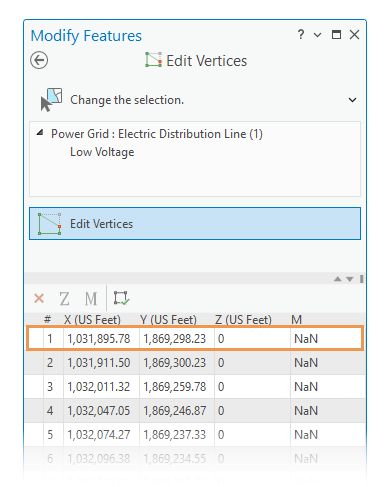Click the NaN value in row 2
Screen dimensions: 386x487
[306, 363]
